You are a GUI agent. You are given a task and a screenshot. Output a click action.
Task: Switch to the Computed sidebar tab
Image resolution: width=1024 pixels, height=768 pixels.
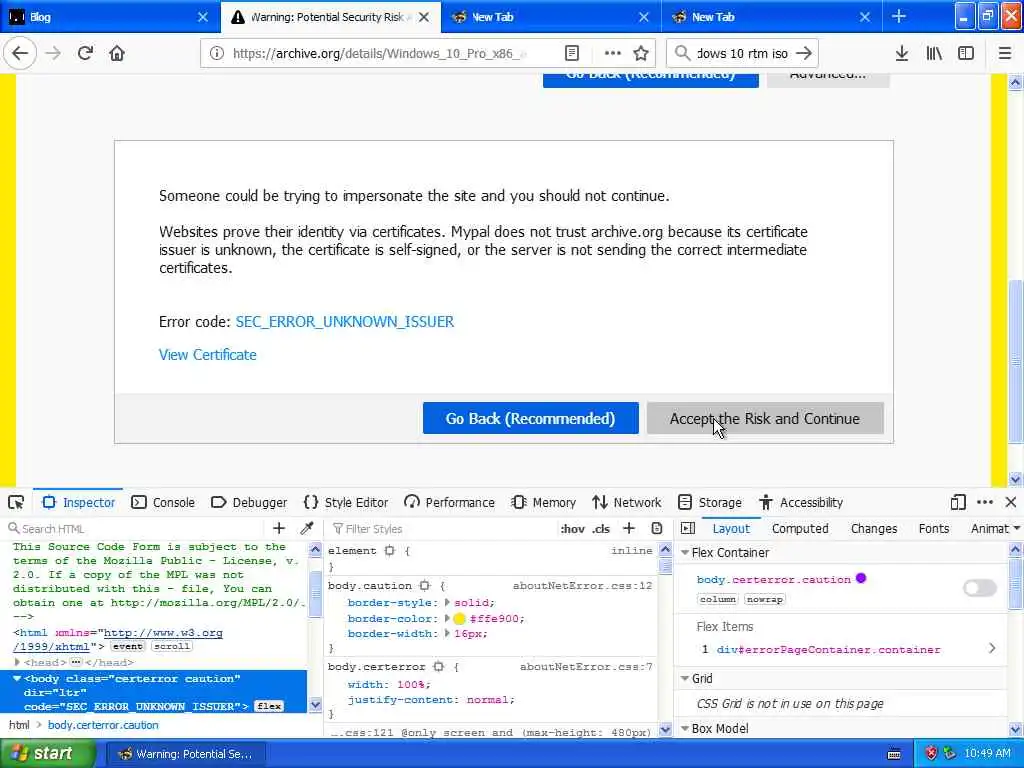coord(800,528)
